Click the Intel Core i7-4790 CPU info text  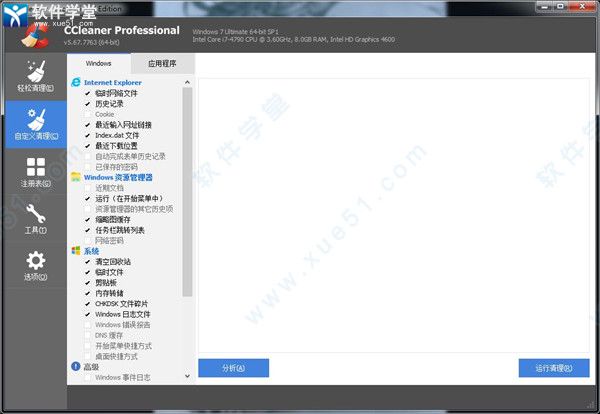(x=293, y=39)
